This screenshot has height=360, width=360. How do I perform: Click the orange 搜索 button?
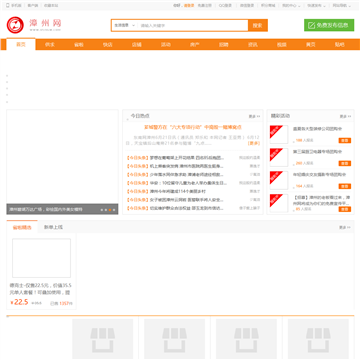pos(258,25)
